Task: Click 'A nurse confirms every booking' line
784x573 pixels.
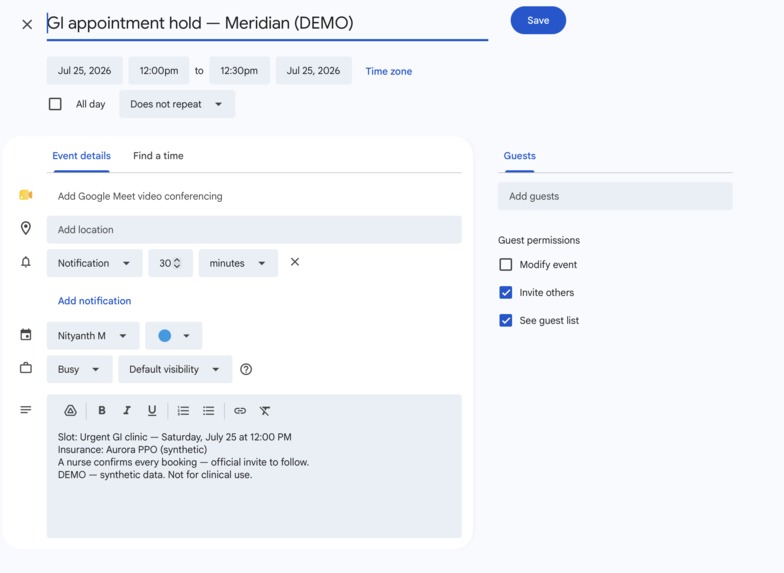Action: (183, 462)
